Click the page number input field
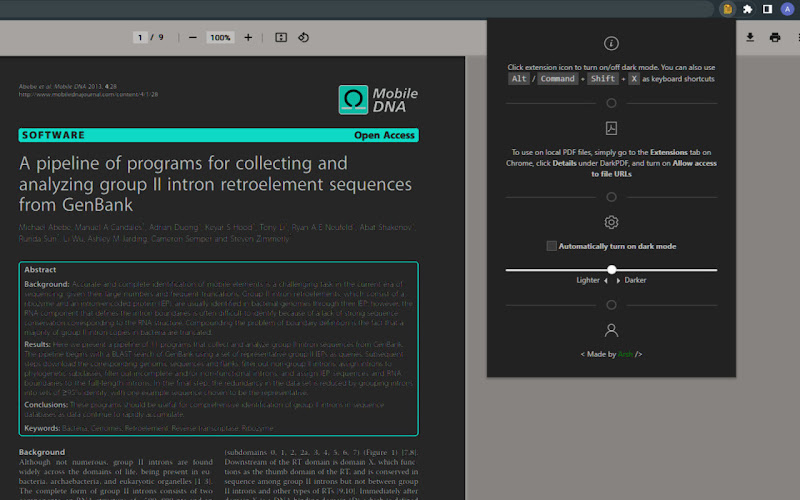Screen dimensions: 800x500 140,37
